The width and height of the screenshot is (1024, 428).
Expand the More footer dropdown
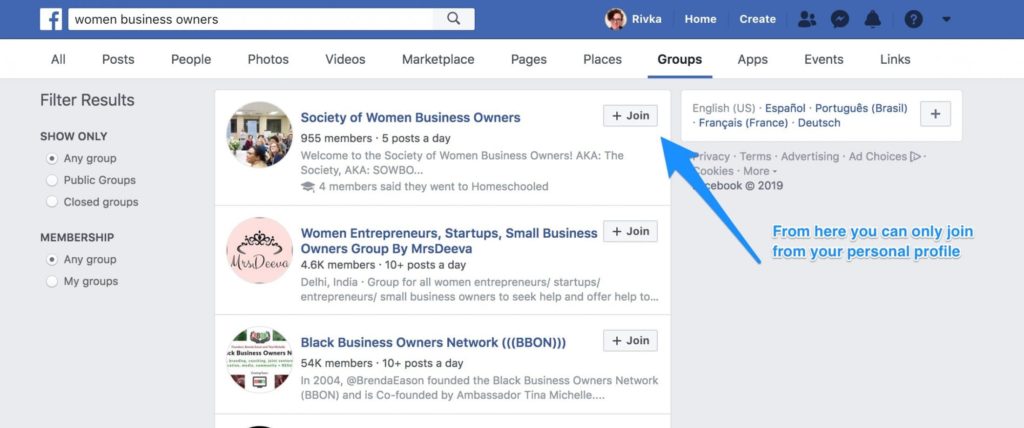click(760, 171)
